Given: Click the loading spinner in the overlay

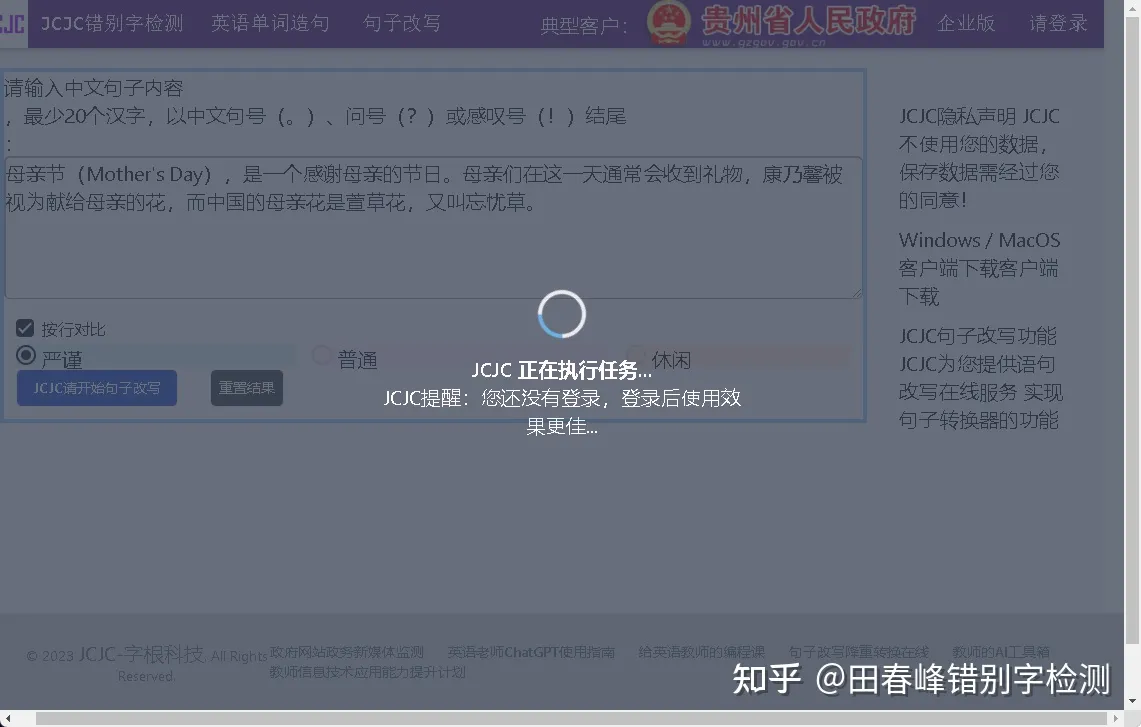Looking at the screenshot, I should pos(562,314).
